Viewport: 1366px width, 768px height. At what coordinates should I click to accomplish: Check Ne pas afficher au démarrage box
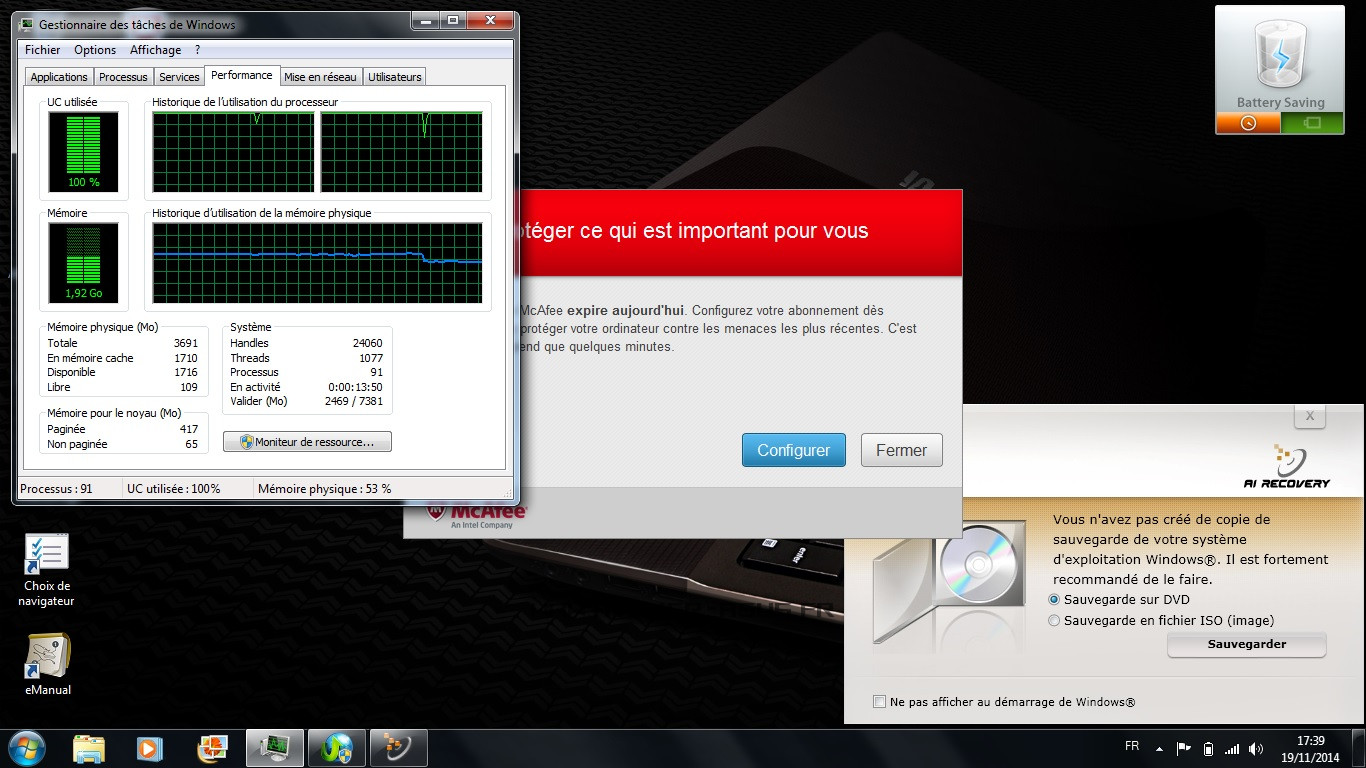click(879, 702)
